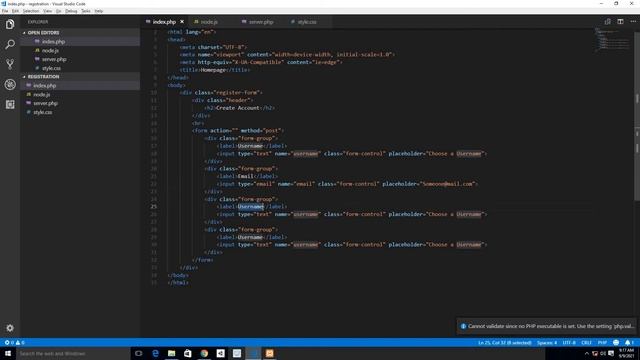
Task: Launch Microsoft Edge from the taskbar
Action: click(x=155, y=353)
